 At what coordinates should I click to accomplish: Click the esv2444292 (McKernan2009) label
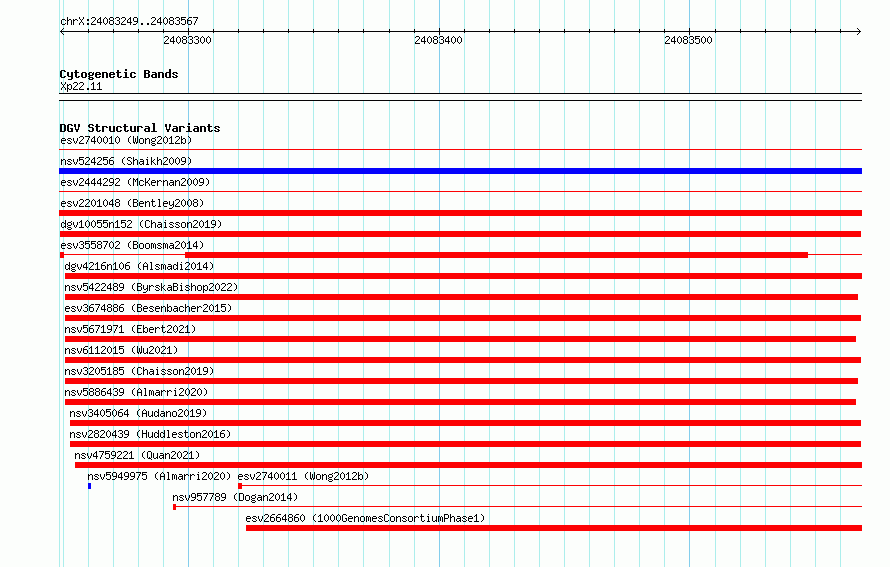pyautogui.click(x=135, y=182)
